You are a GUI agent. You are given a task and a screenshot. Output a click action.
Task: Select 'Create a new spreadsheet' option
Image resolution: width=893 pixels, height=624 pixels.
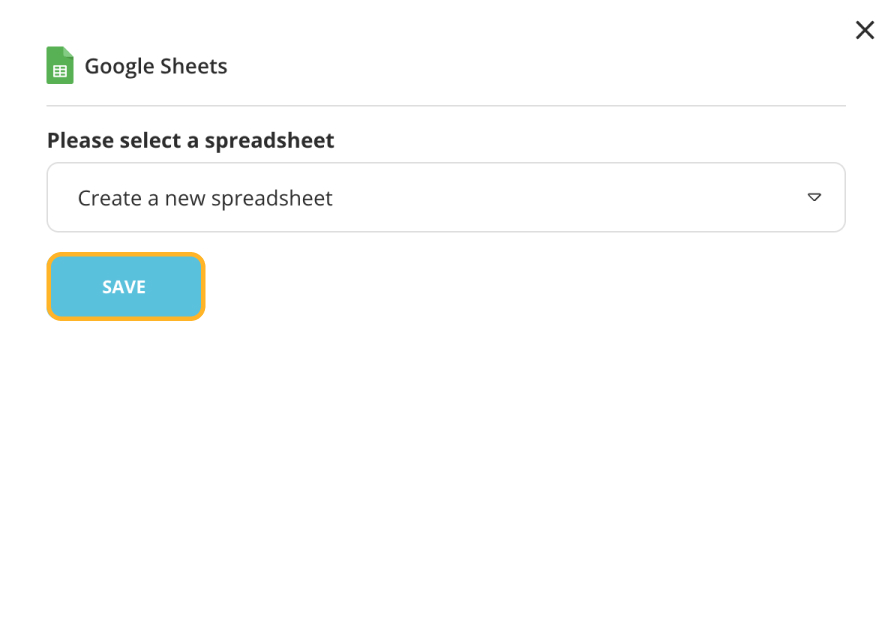(205, 197)
